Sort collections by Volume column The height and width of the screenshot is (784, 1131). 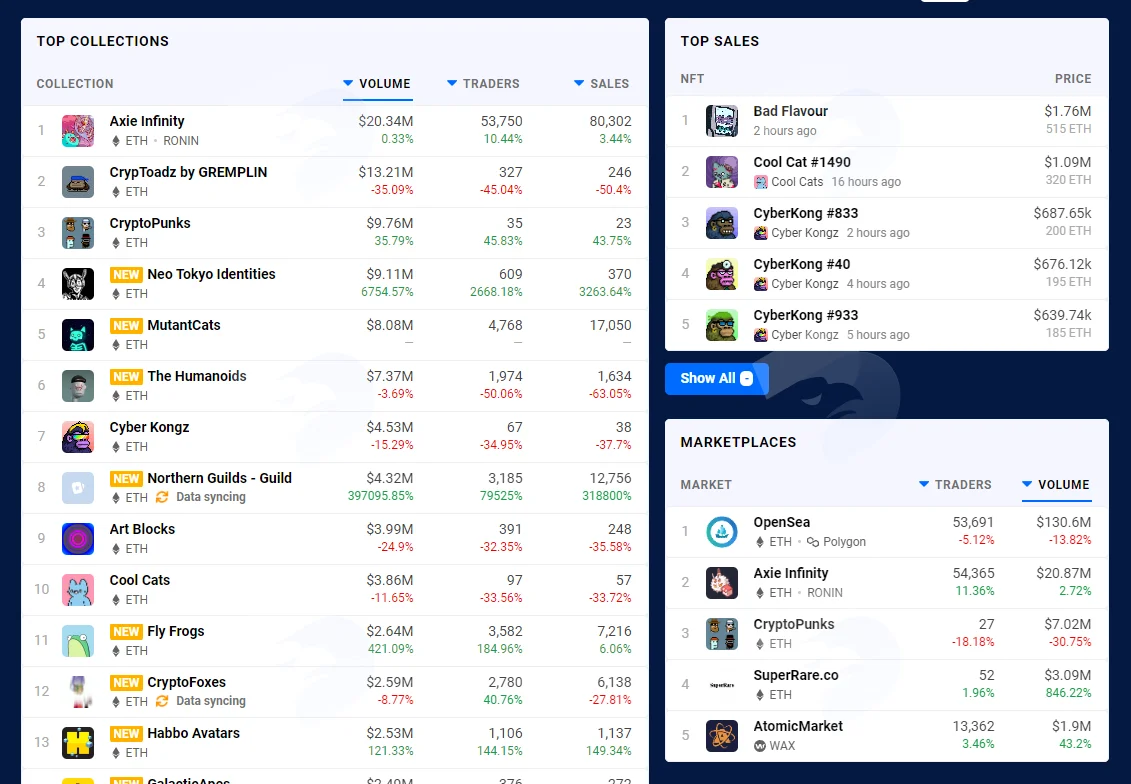click(377, 84)
